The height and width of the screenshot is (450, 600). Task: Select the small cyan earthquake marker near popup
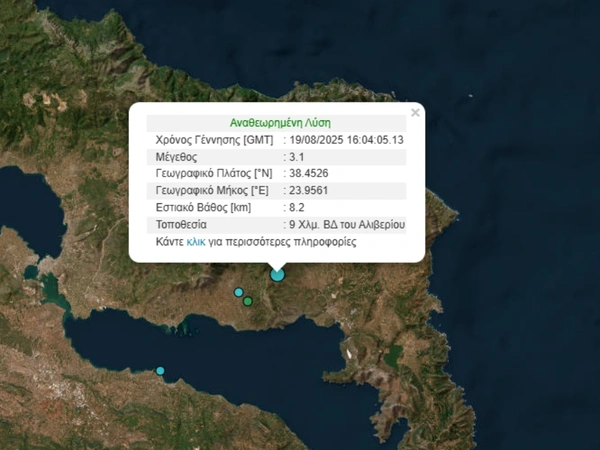tap(239, 293)
